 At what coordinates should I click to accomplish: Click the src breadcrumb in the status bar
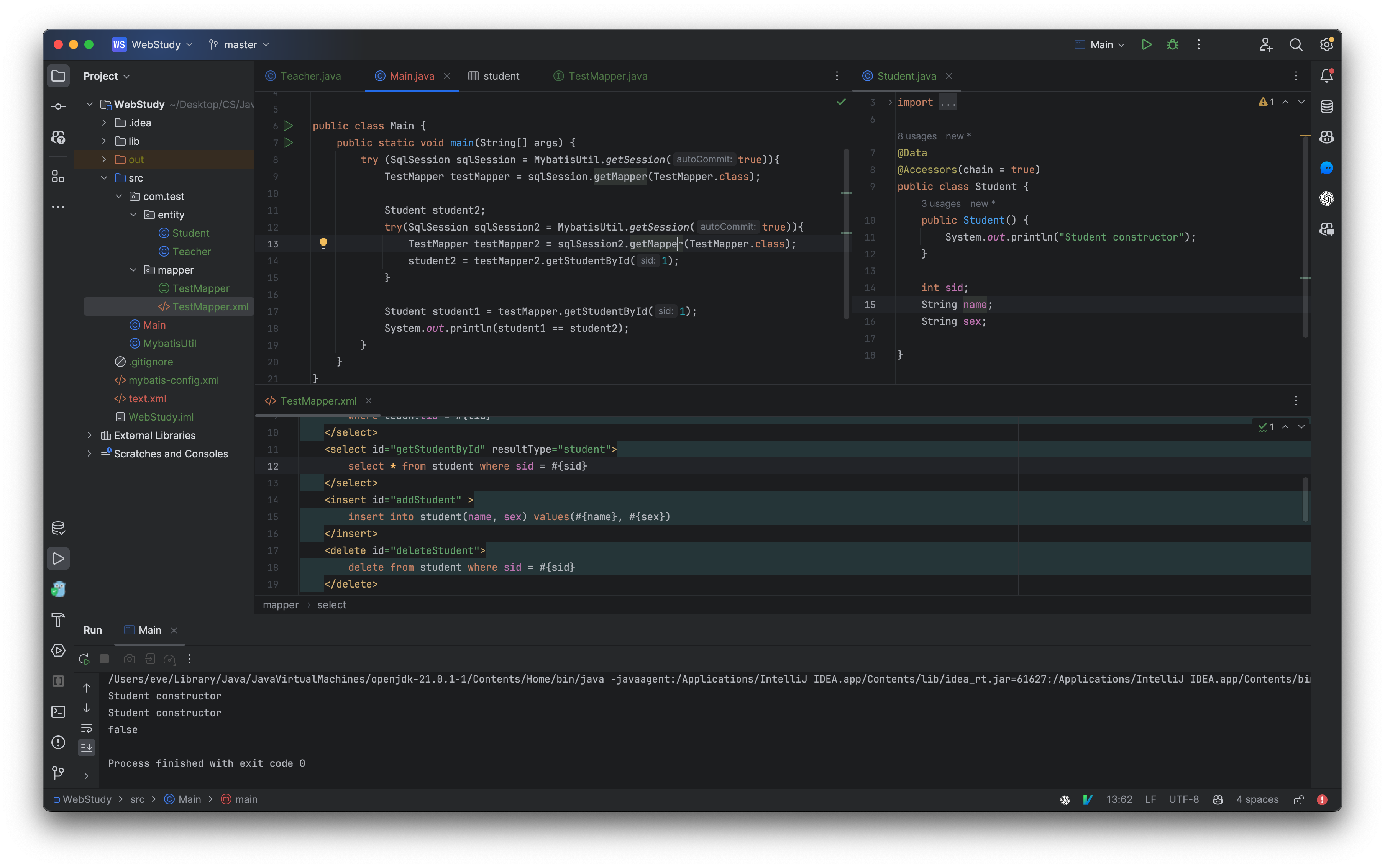[x=138, y=799]
